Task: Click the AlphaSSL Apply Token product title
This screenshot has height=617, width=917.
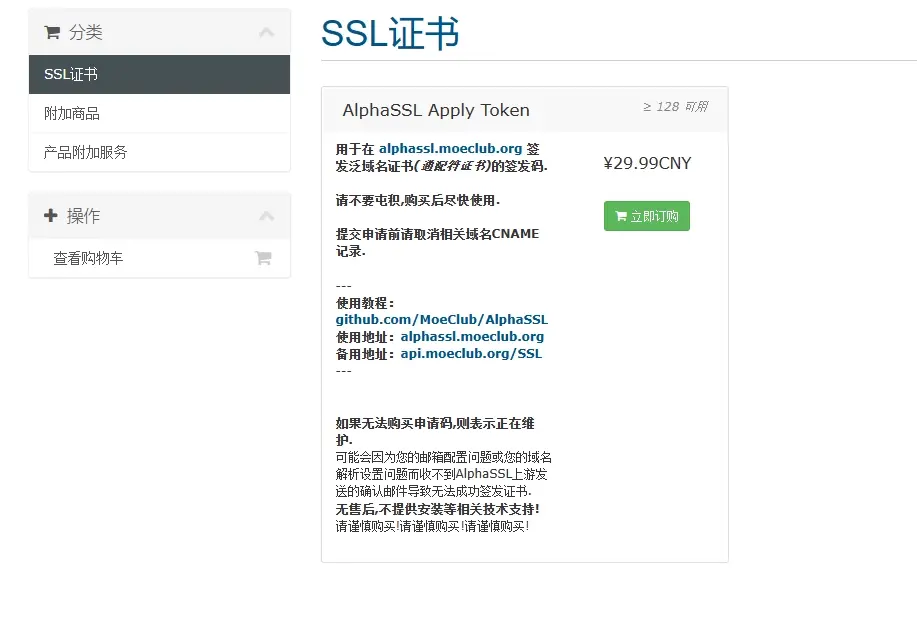Action: (x=436, y=110)
